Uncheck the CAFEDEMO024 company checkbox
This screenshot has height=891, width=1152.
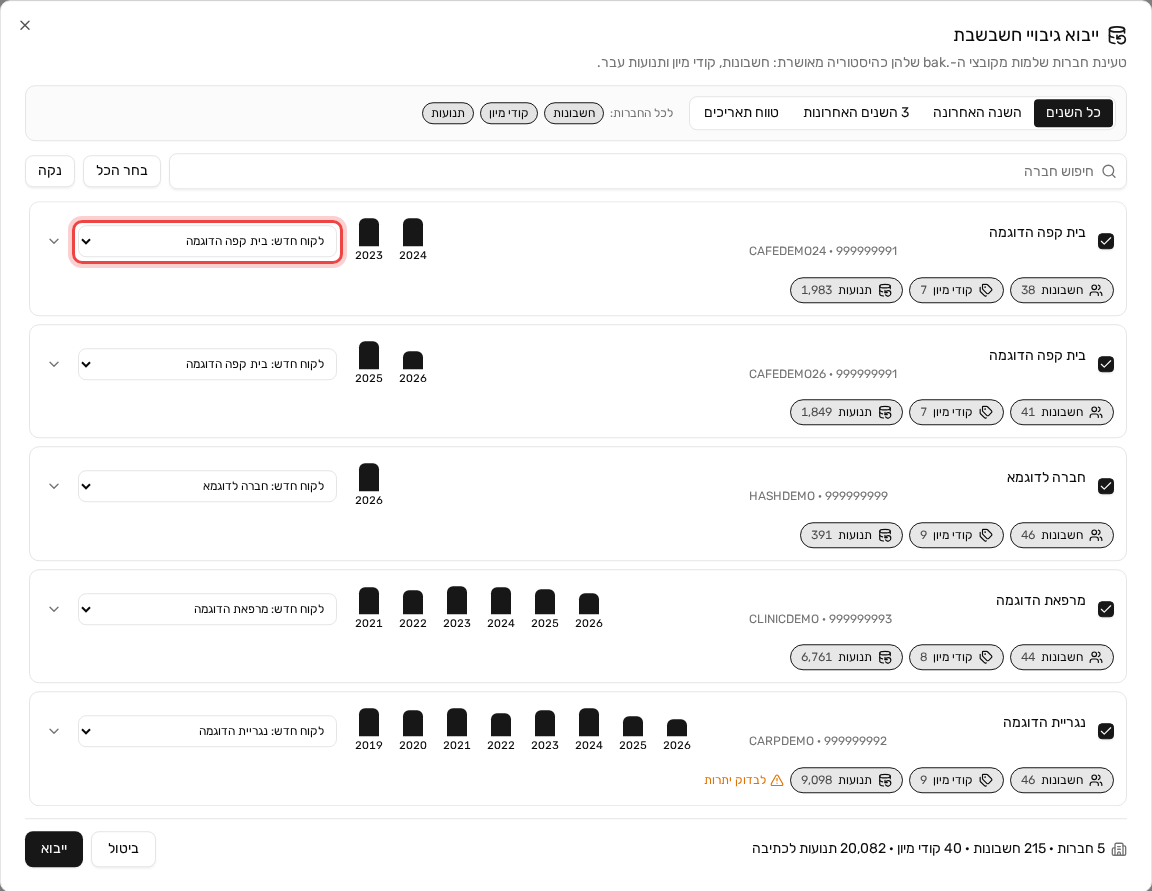click(x=1106, y=241)
